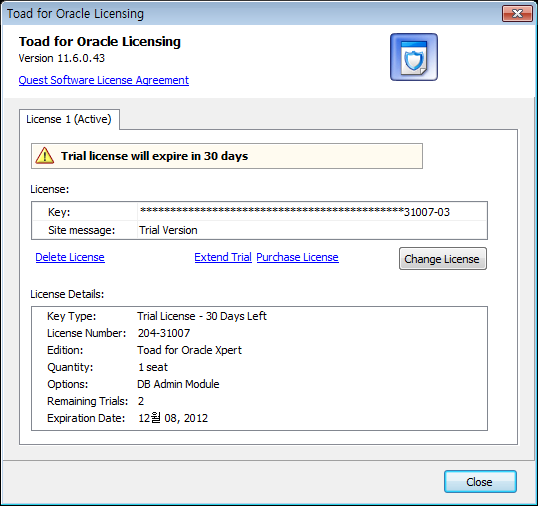Click the Options value 'DB Admin Module'
The width and height of the screenshot is (538, 506).
tap(178, 384)
